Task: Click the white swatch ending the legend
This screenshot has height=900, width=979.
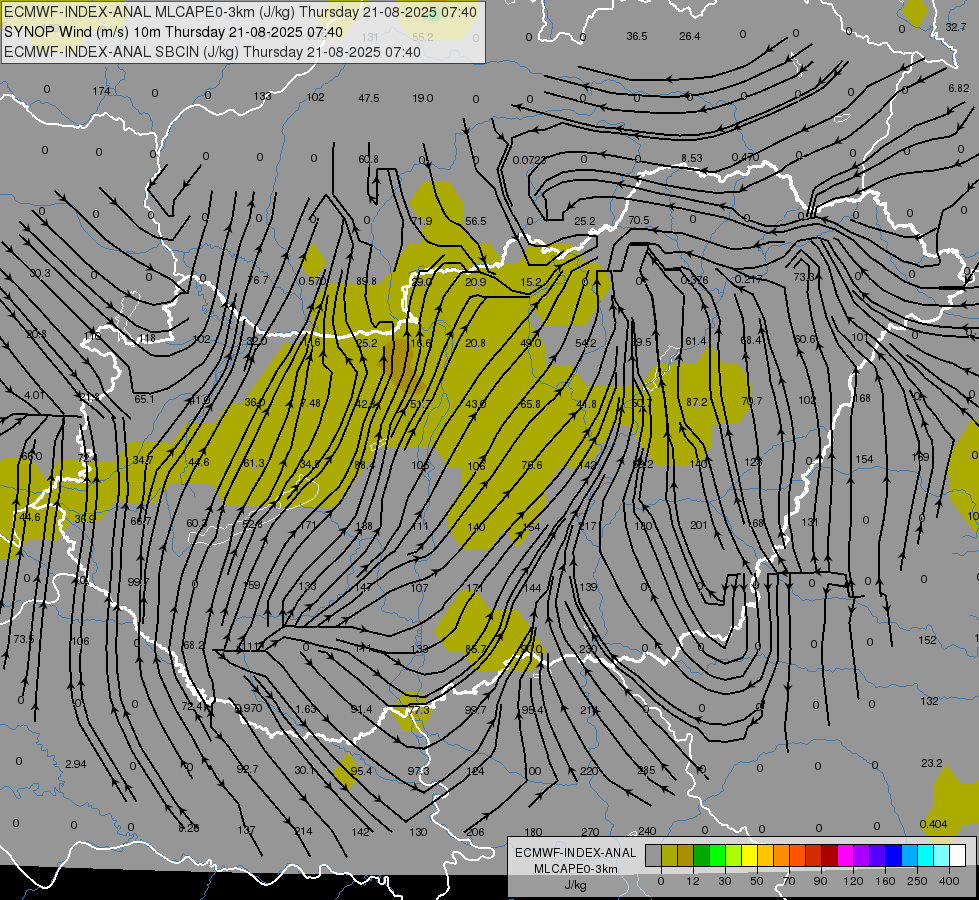Action: pos(958,856)
